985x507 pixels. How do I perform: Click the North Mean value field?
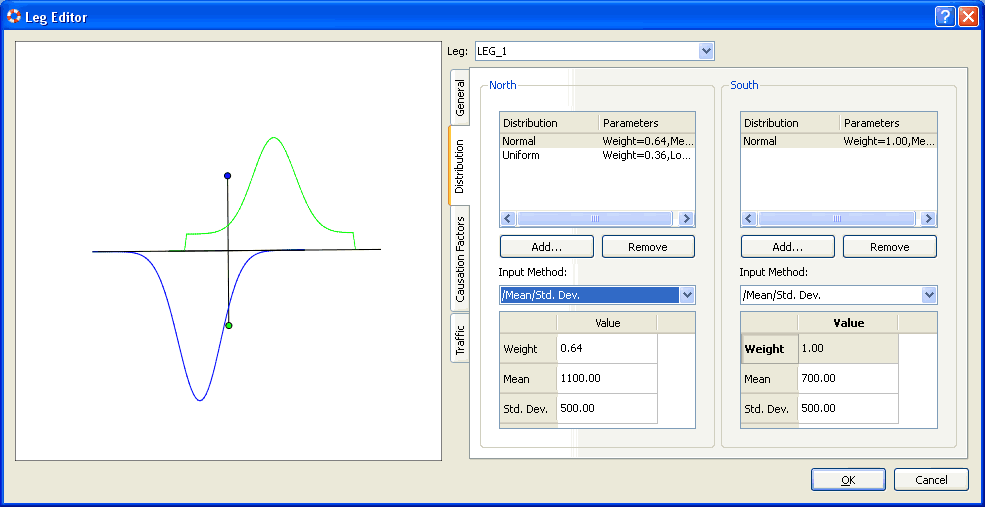click(606, 379)
